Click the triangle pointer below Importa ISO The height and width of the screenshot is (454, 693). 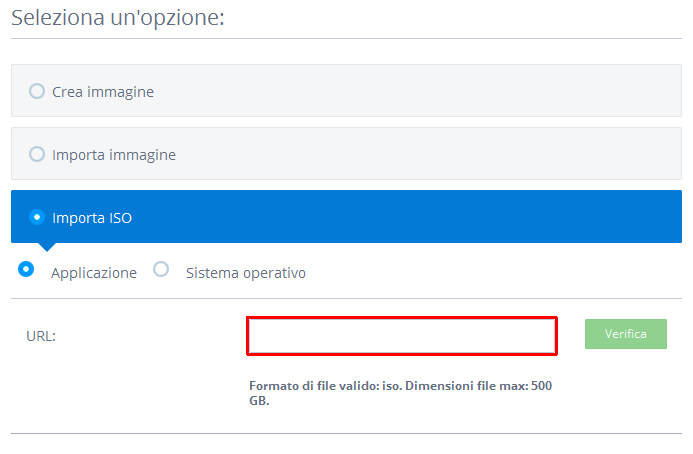[47, 247]
